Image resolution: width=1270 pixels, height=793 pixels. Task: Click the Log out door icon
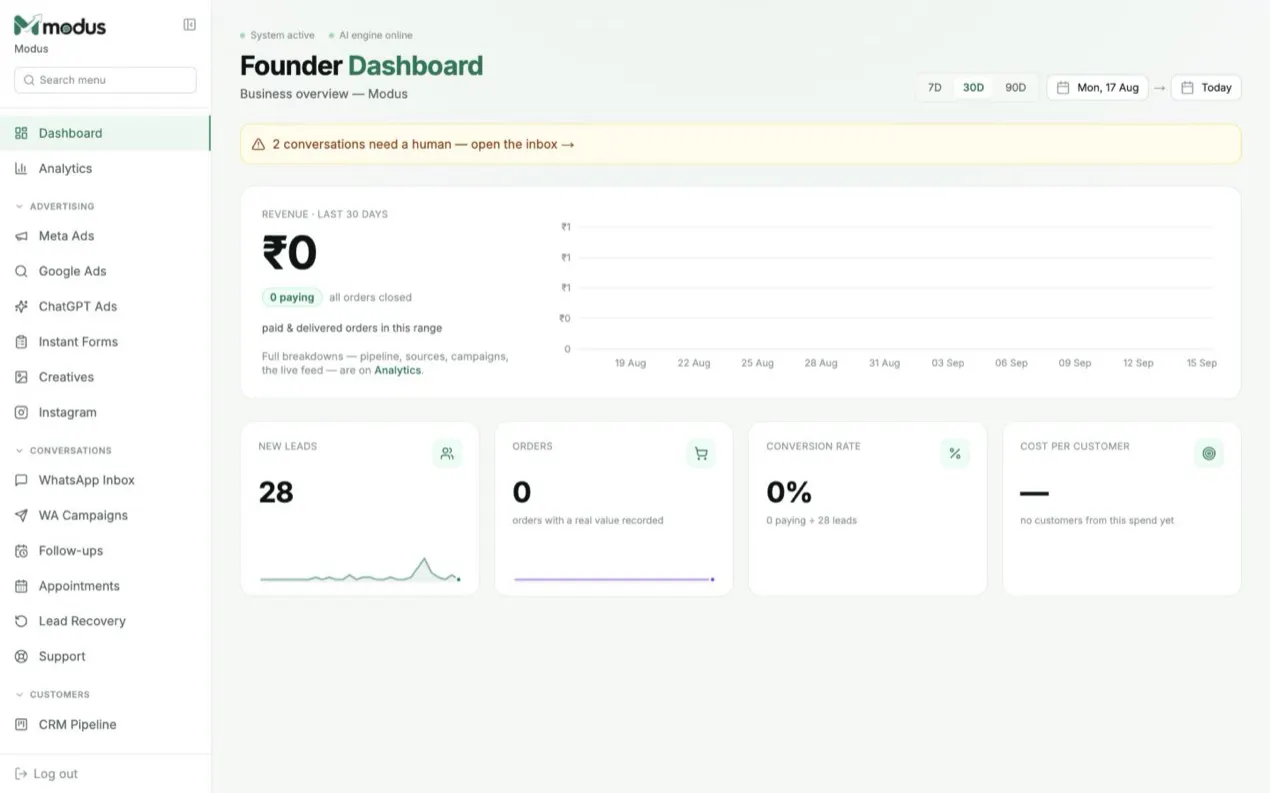(21, 774)
